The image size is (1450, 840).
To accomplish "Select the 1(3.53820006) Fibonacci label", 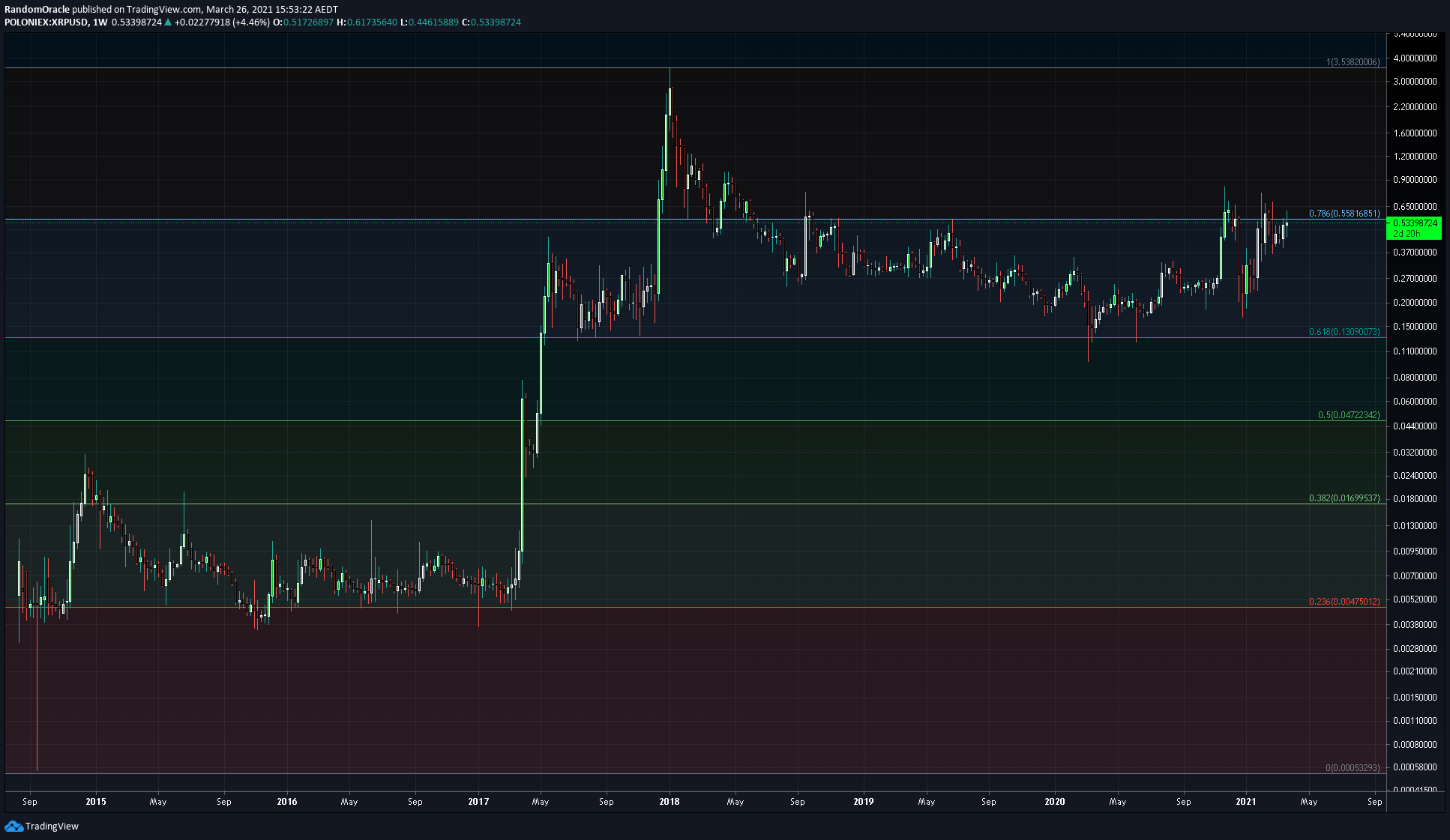I will pos(1353,62).
